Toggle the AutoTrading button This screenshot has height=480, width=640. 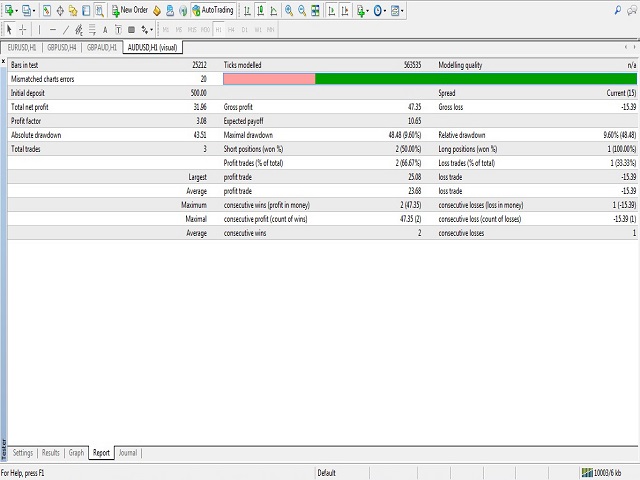[x=213, y=10]
